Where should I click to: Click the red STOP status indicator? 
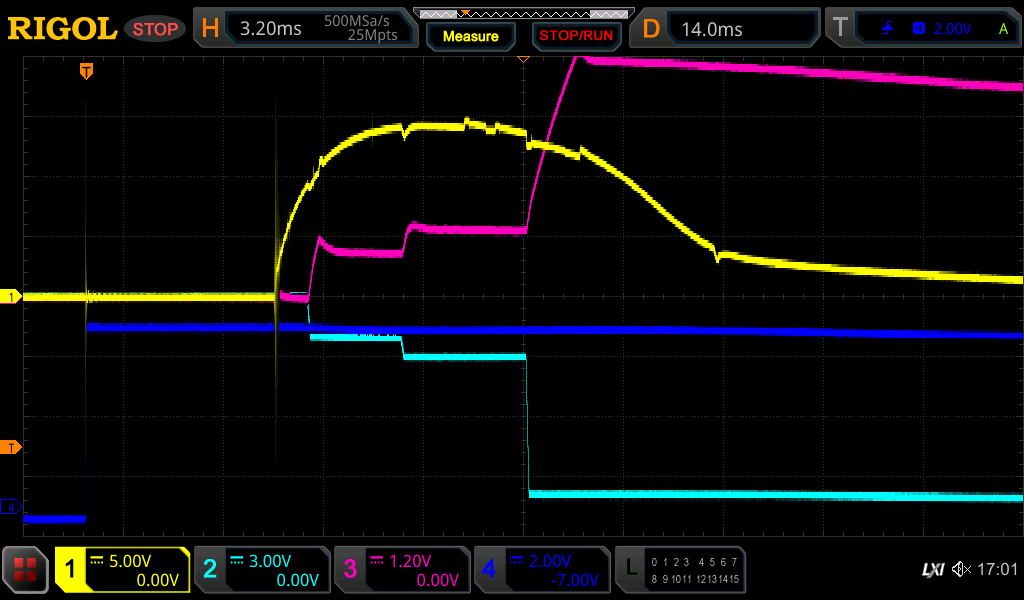coord(155,29)
